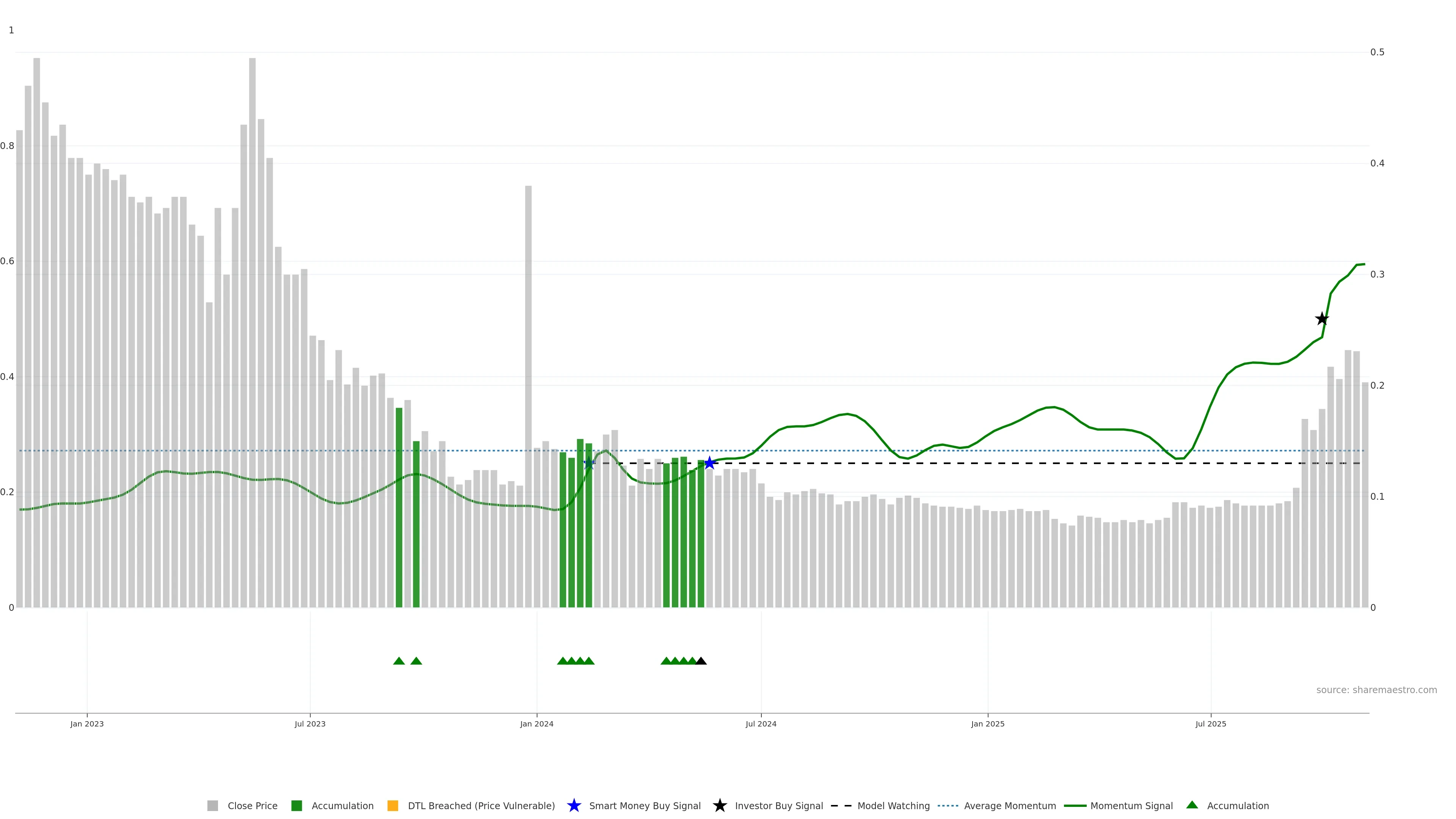Screen dimensions: 1456x819
Task: Click the Average Momentum dotted line legend icon
Action: point(948,805)
